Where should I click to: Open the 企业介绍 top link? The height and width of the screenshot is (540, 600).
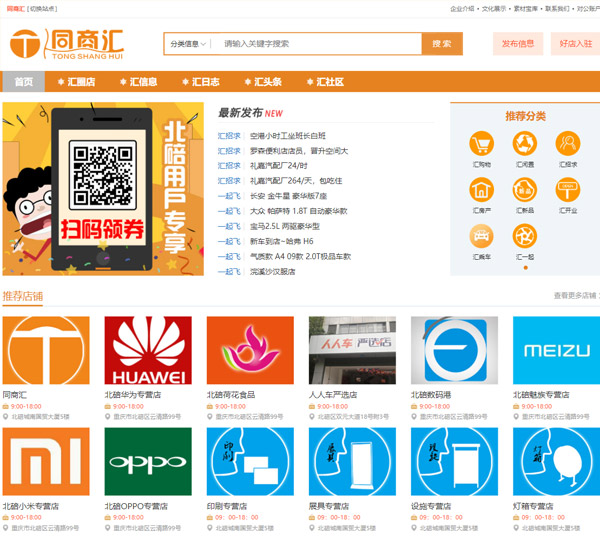point(462,9)
